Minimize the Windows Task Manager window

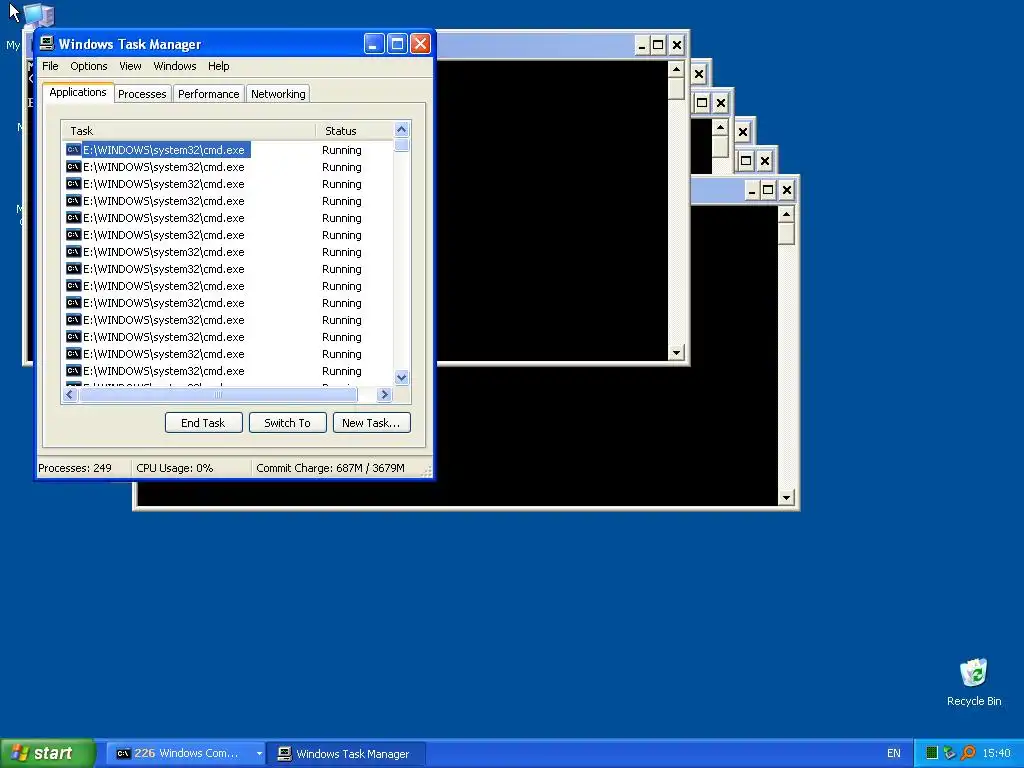(374, 44)
